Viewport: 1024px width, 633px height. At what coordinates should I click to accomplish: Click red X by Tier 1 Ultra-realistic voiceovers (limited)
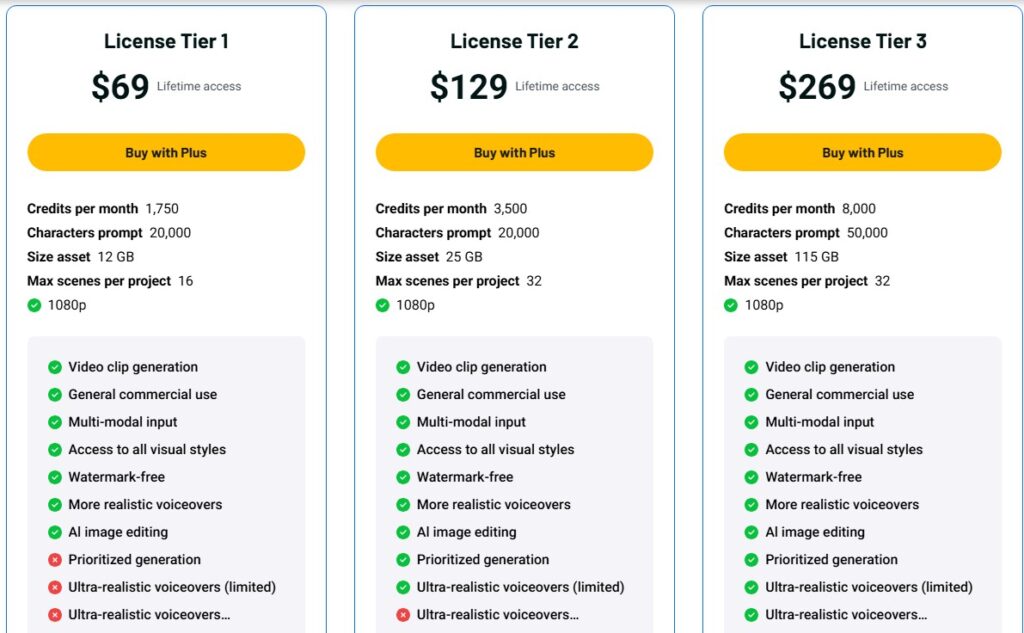point(55,587)
